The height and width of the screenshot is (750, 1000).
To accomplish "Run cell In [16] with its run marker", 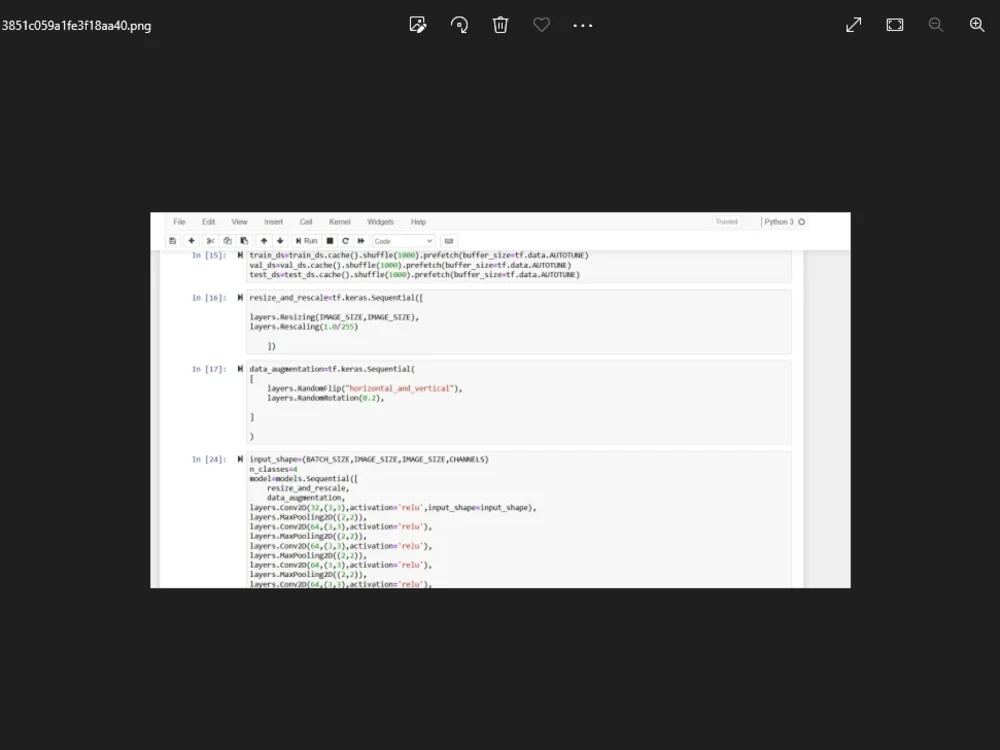I will (x=240, y=298).
